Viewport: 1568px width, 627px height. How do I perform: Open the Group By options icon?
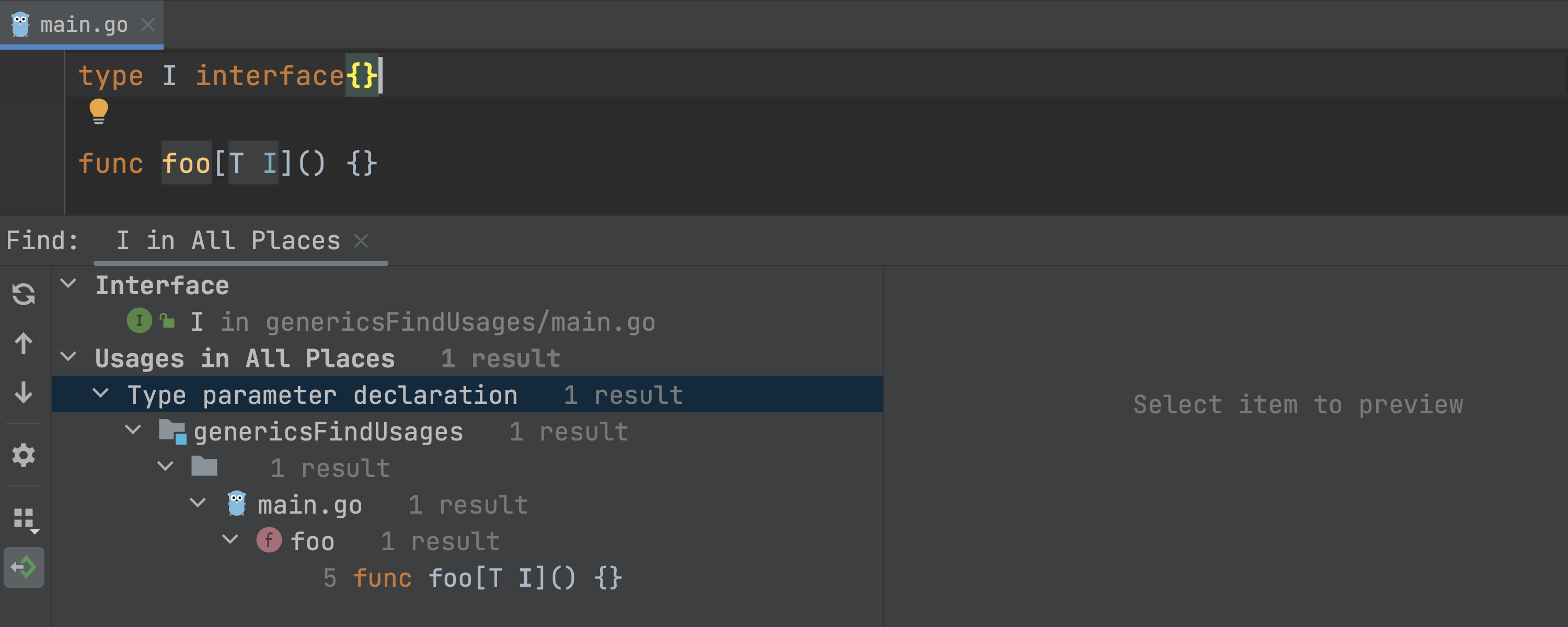point(26,520)
